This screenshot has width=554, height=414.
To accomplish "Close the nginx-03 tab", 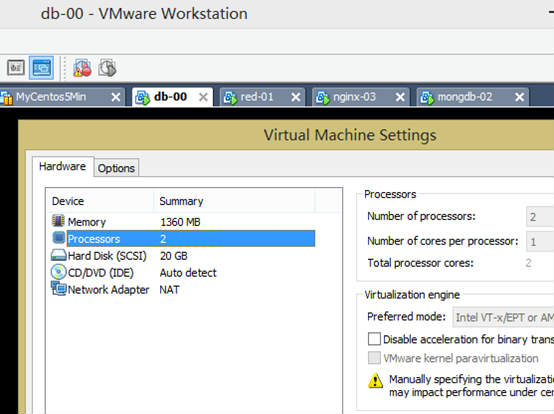I will [400, 97].
